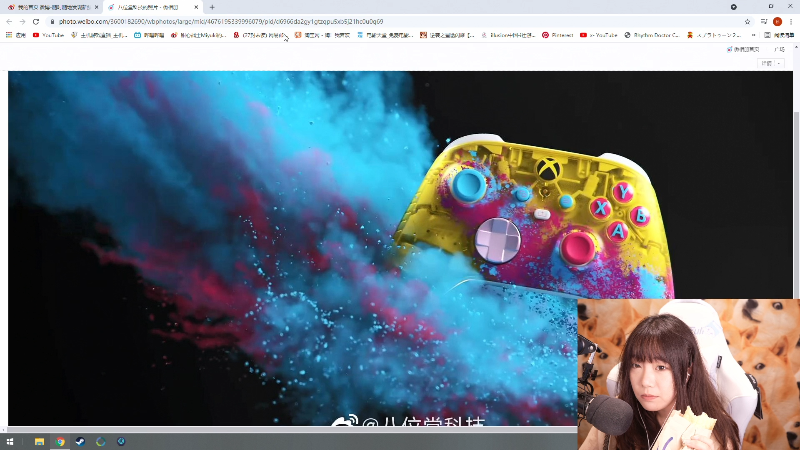800x450 pixels.
Task: Open the Chrome three-dot menu
Action: click(791, 21)
